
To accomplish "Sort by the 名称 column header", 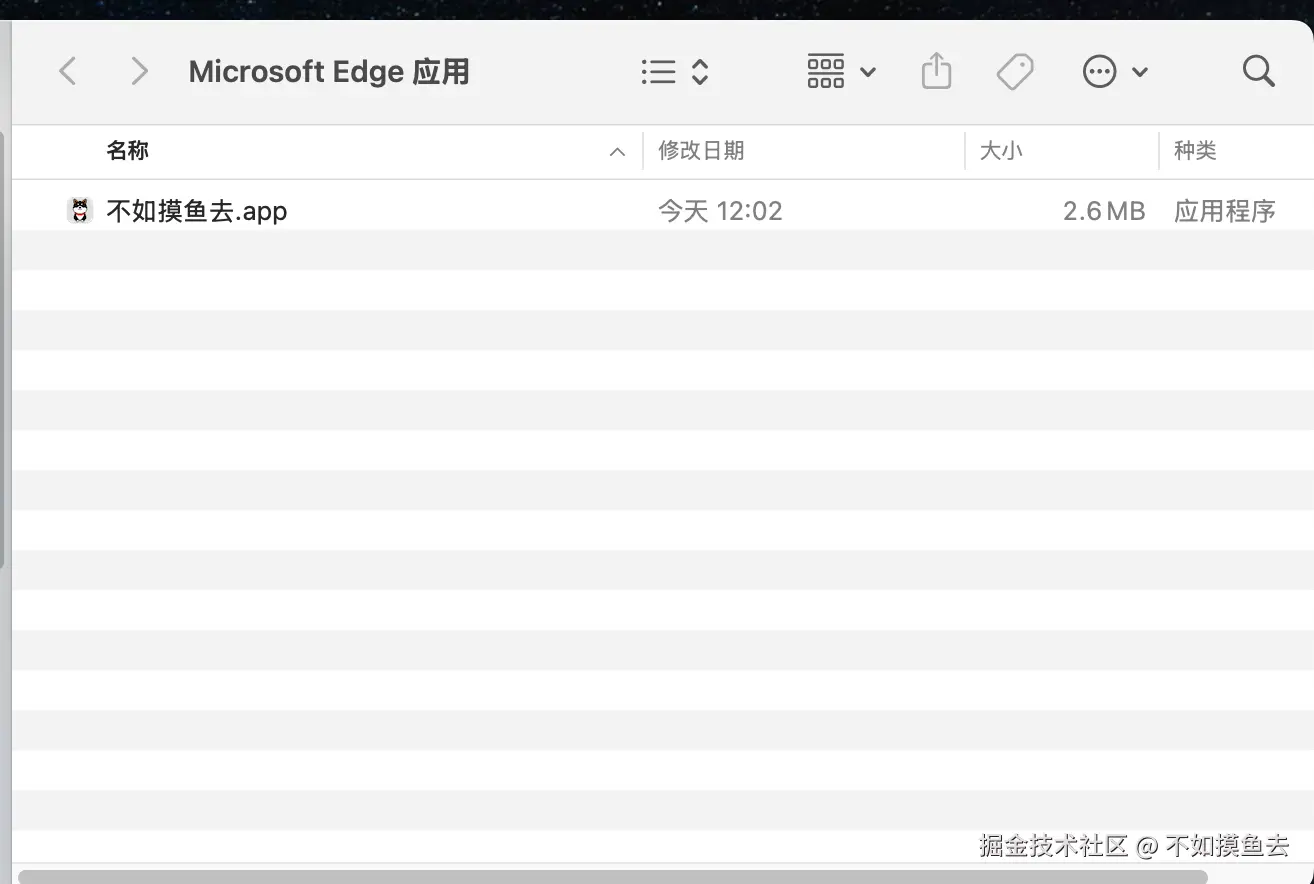I will pos(128,151).
